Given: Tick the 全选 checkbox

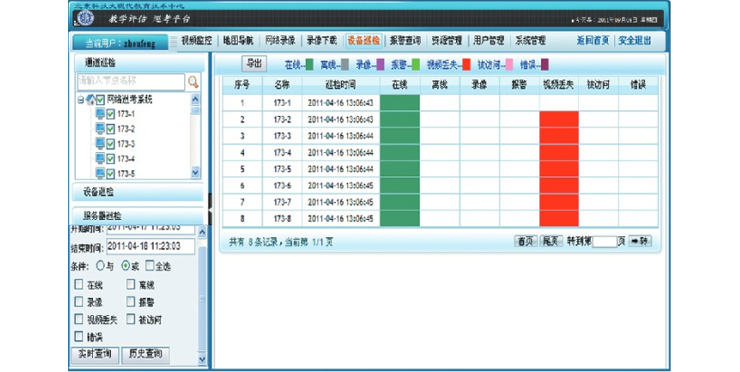Looking at the screenshot, I should tap(150, 266).
